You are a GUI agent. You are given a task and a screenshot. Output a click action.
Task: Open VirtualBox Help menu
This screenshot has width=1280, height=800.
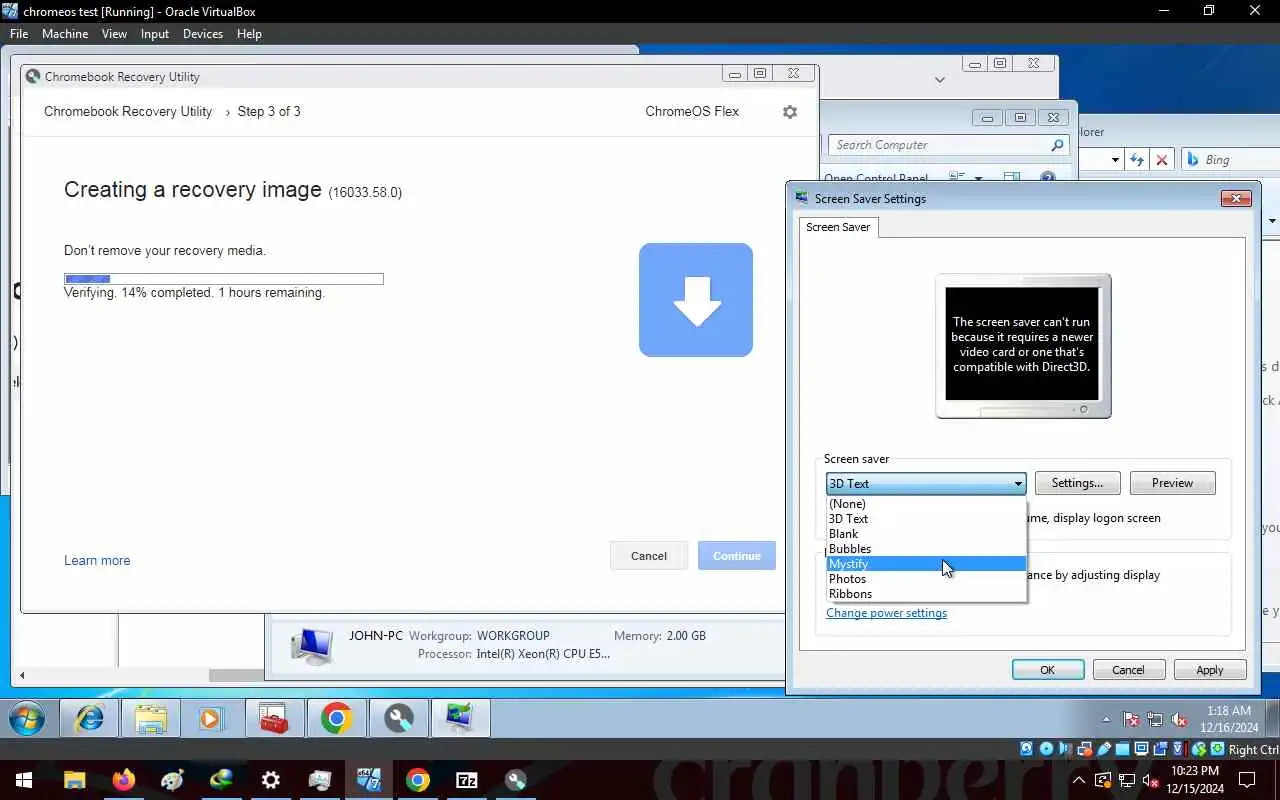point(249,34)
